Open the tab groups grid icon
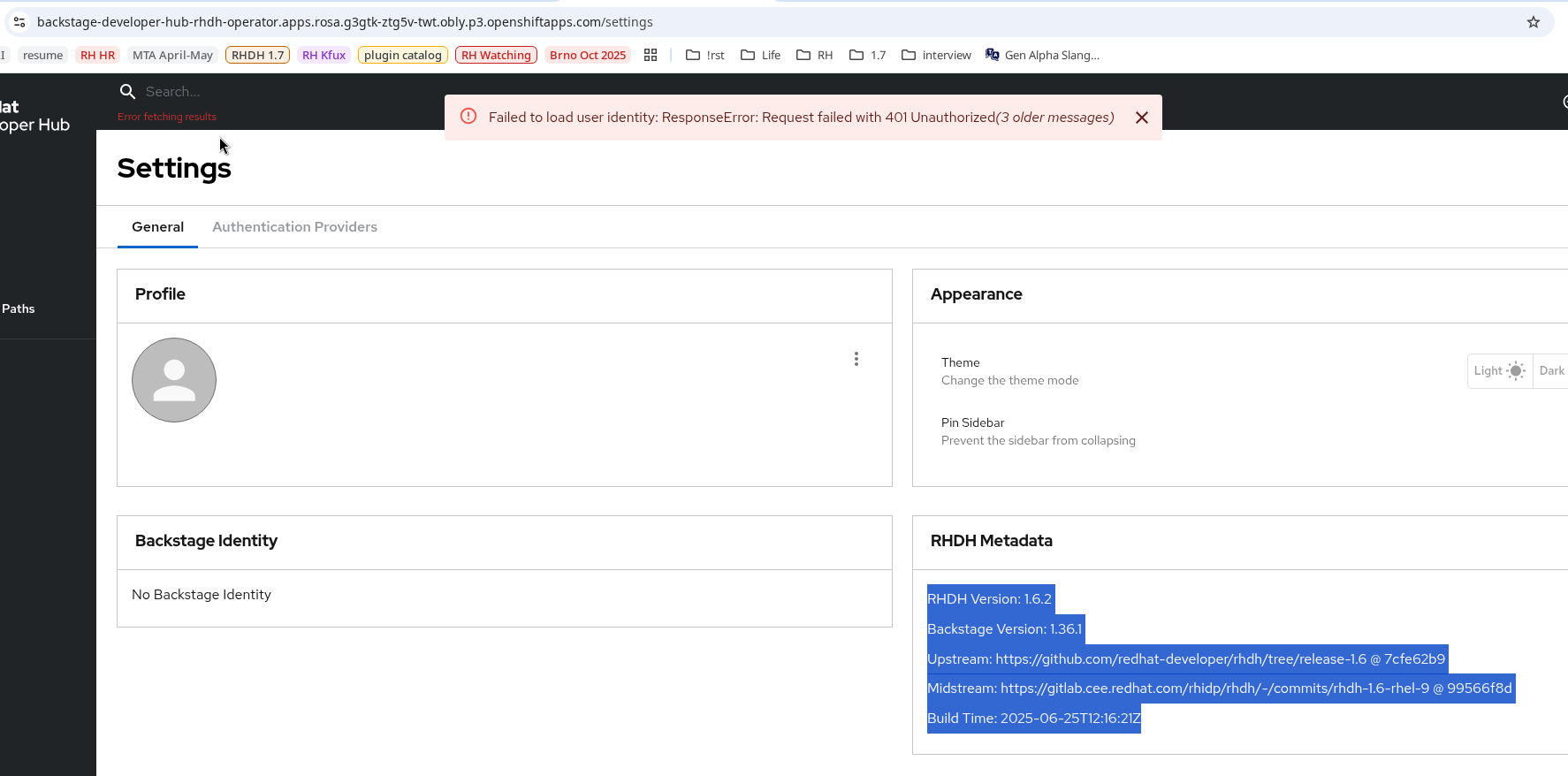 point(651,55)
